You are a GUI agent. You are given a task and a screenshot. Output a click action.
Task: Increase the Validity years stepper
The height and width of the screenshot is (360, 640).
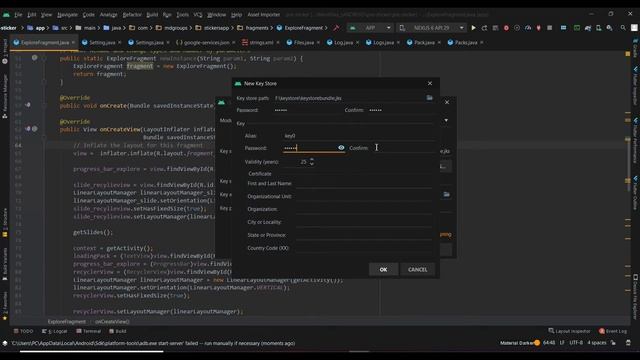point(312,160)
